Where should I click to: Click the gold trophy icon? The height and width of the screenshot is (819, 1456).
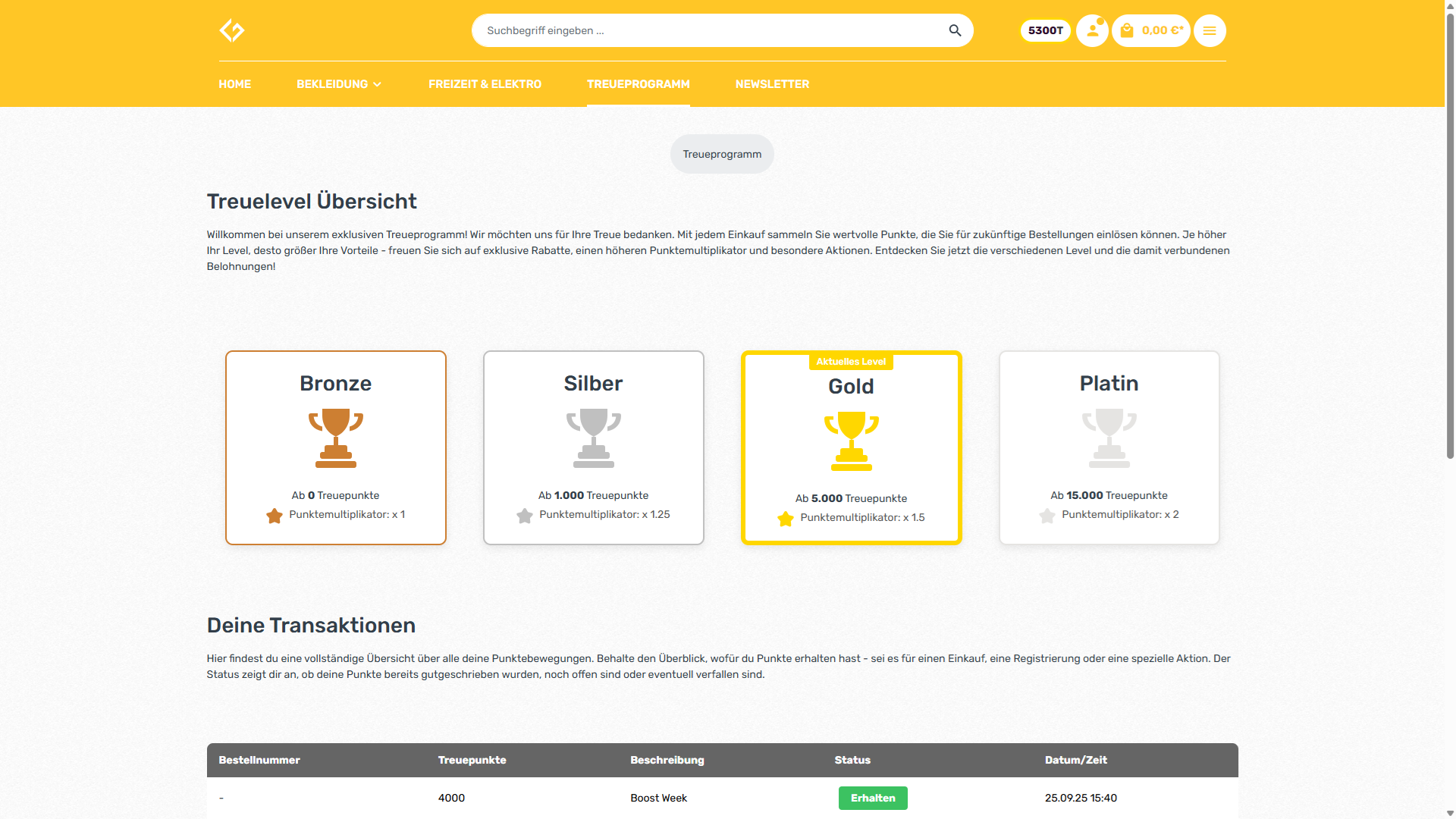(x=851, y=441)
